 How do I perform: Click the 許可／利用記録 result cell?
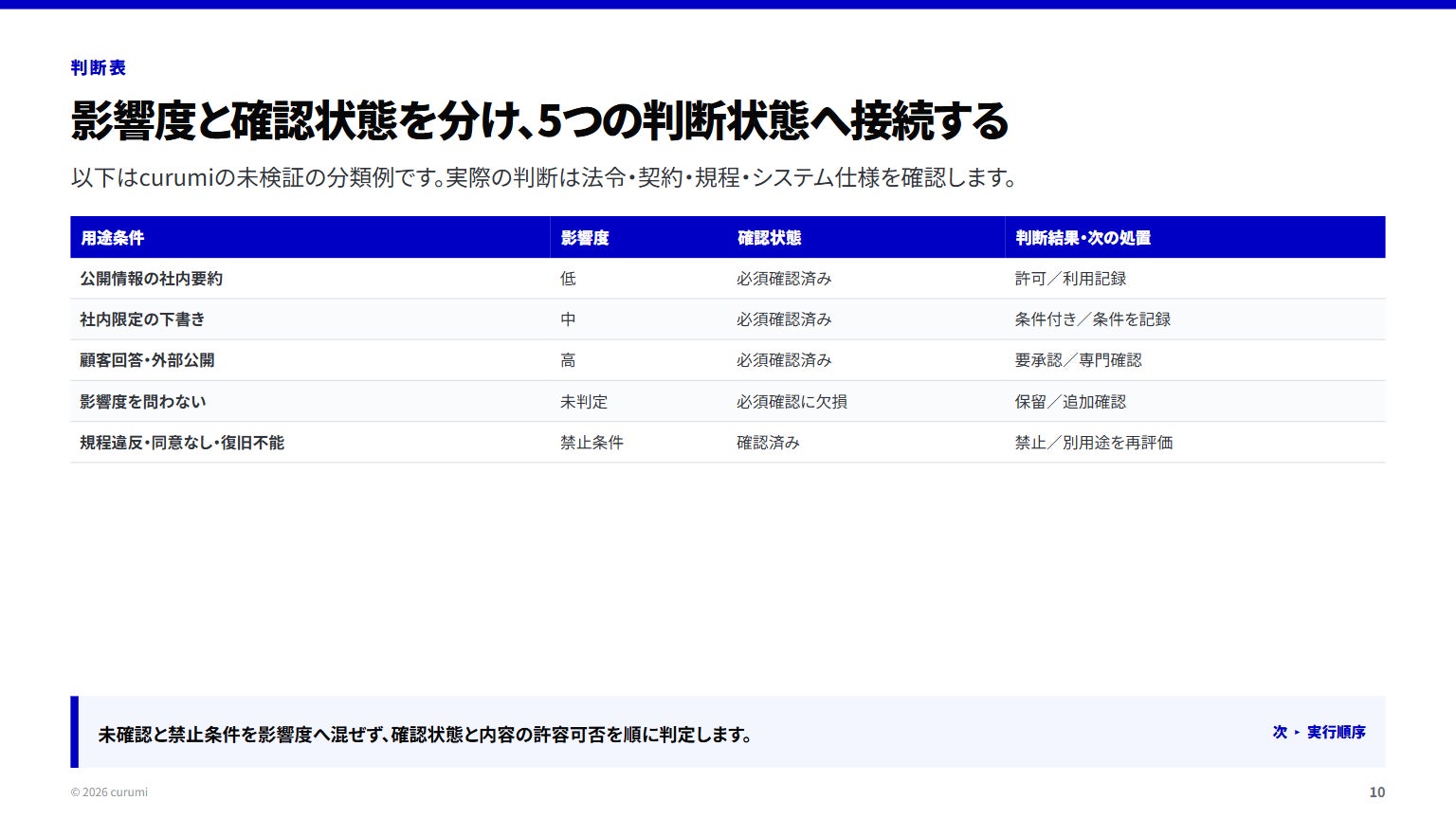[x=1070, y=279]
